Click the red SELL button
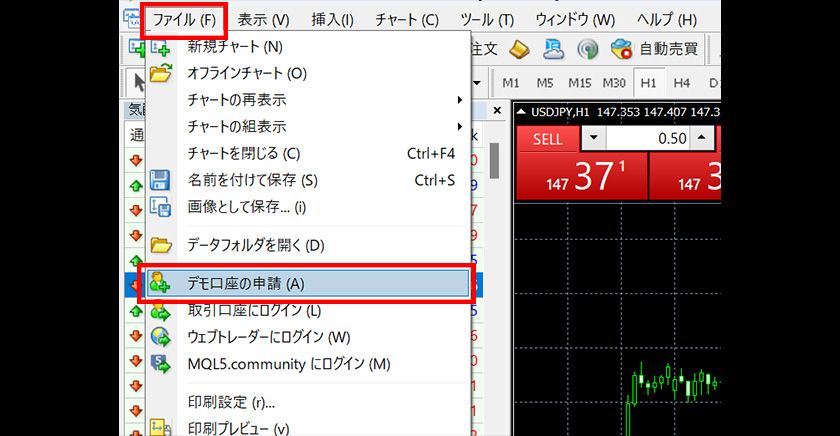 click(x=548, y=139)
